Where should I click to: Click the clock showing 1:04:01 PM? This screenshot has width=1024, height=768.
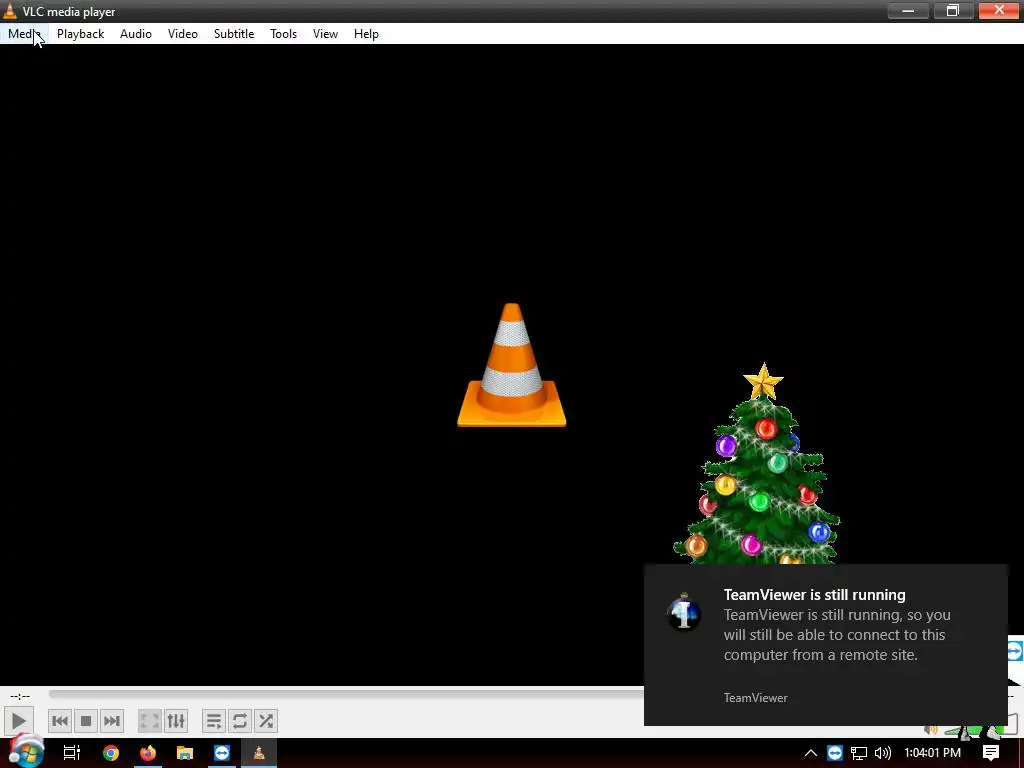coord(932,753)
